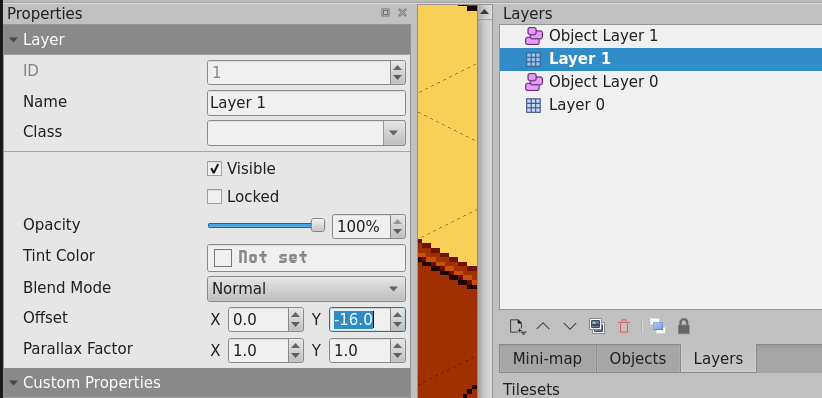
Task: Collapse the Layer section header
Action: (207, 40)
